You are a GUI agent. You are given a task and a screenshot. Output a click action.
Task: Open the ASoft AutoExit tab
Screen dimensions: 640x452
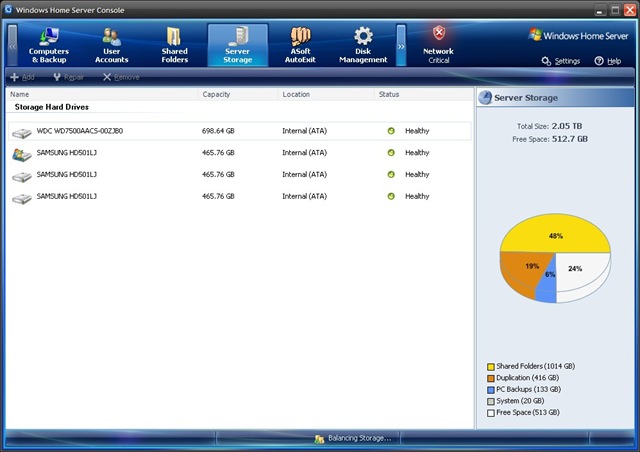(300, 45)
